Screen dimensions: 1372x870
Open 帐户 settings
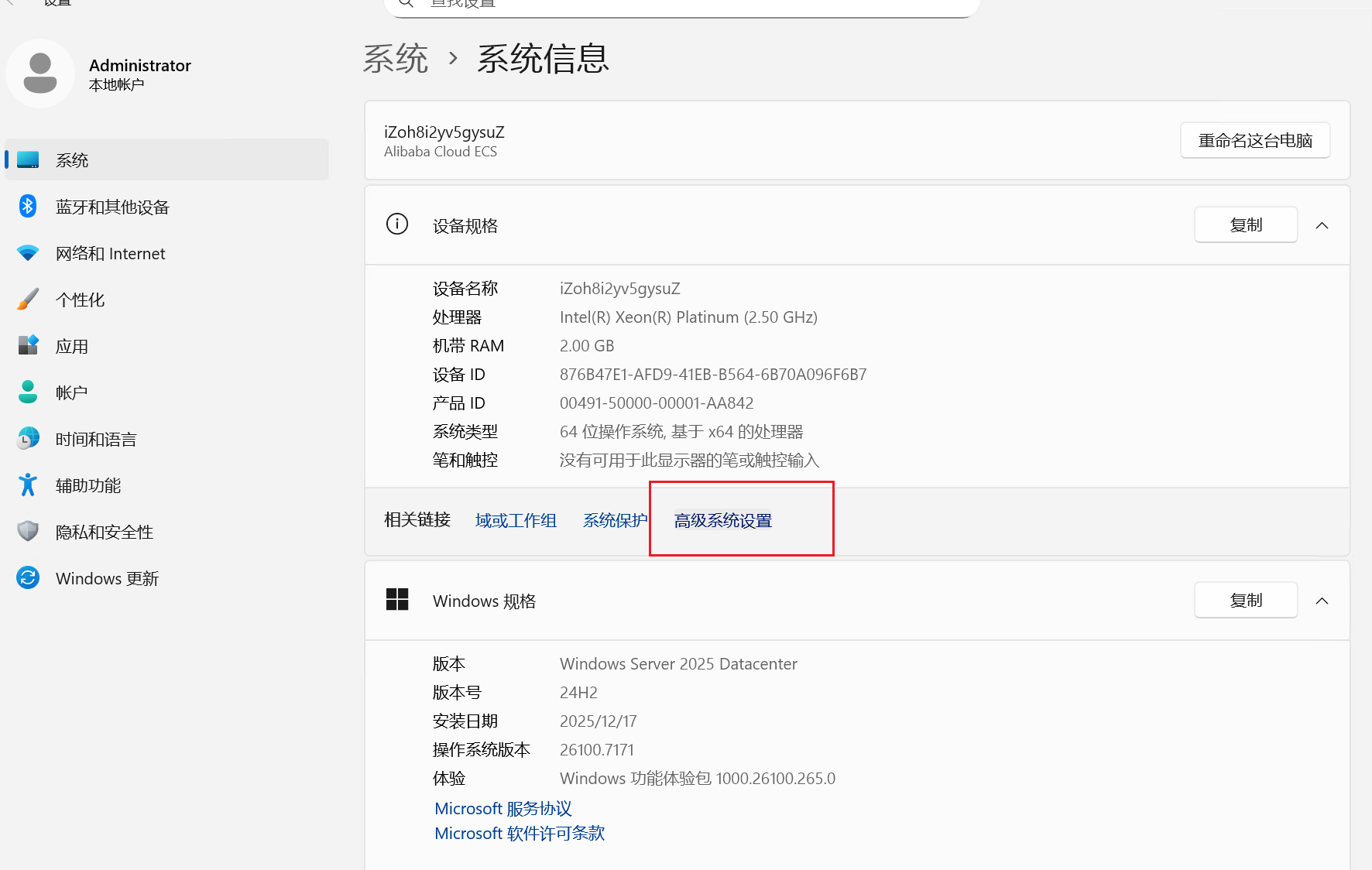tap(166, 392)
